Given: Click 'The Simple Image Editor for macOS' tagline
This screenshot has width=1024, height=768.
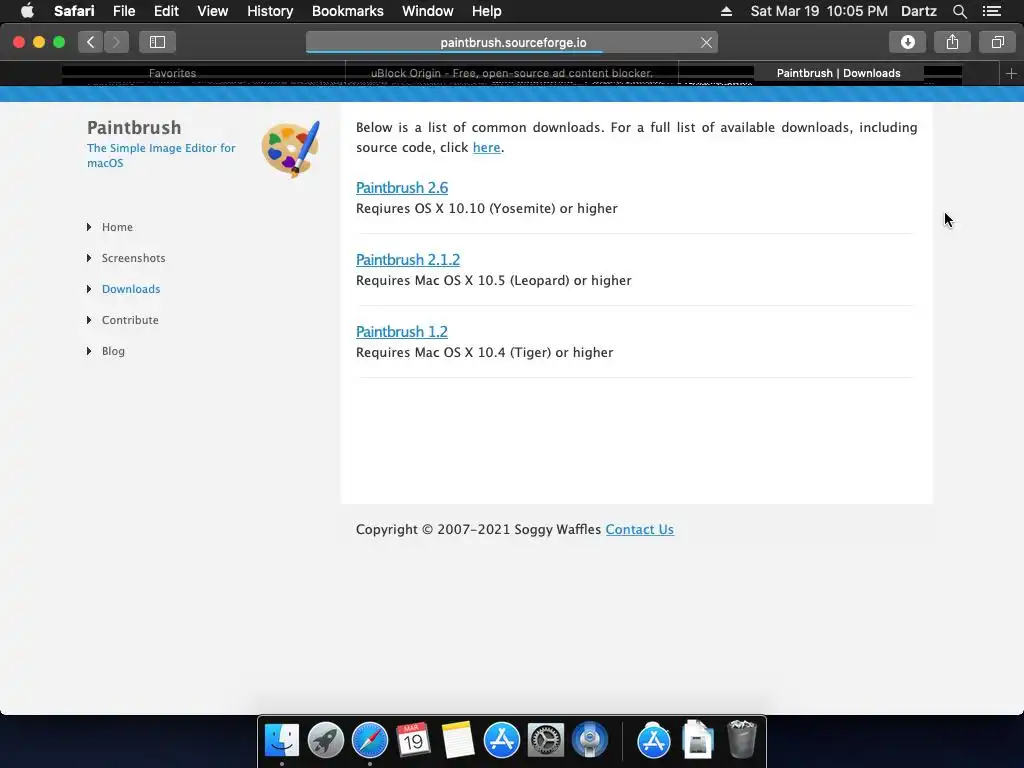Looking at the screenshot, I should (161, 155).
